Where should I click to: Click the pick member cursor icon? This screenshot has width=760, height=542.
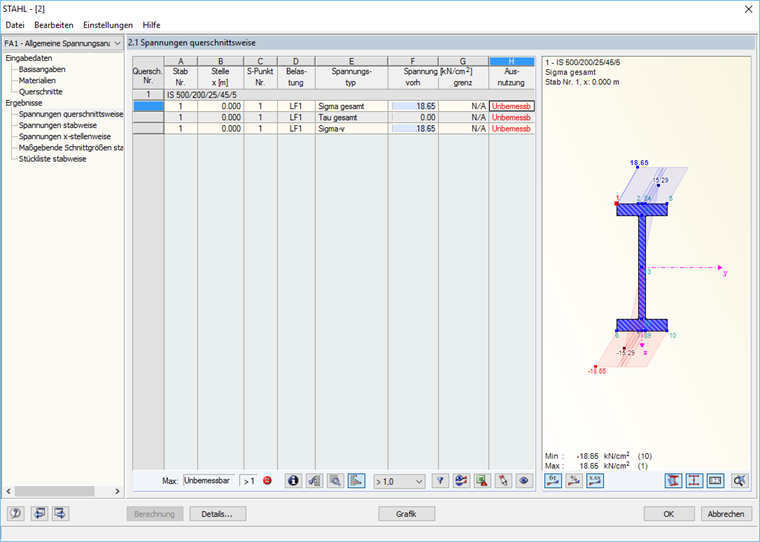[503, 481]
